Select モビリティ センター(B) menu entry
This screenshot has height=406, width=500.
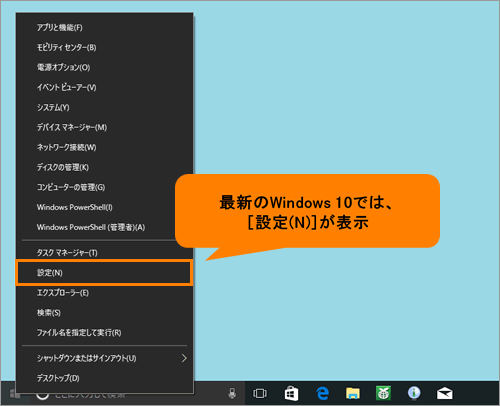104,47
